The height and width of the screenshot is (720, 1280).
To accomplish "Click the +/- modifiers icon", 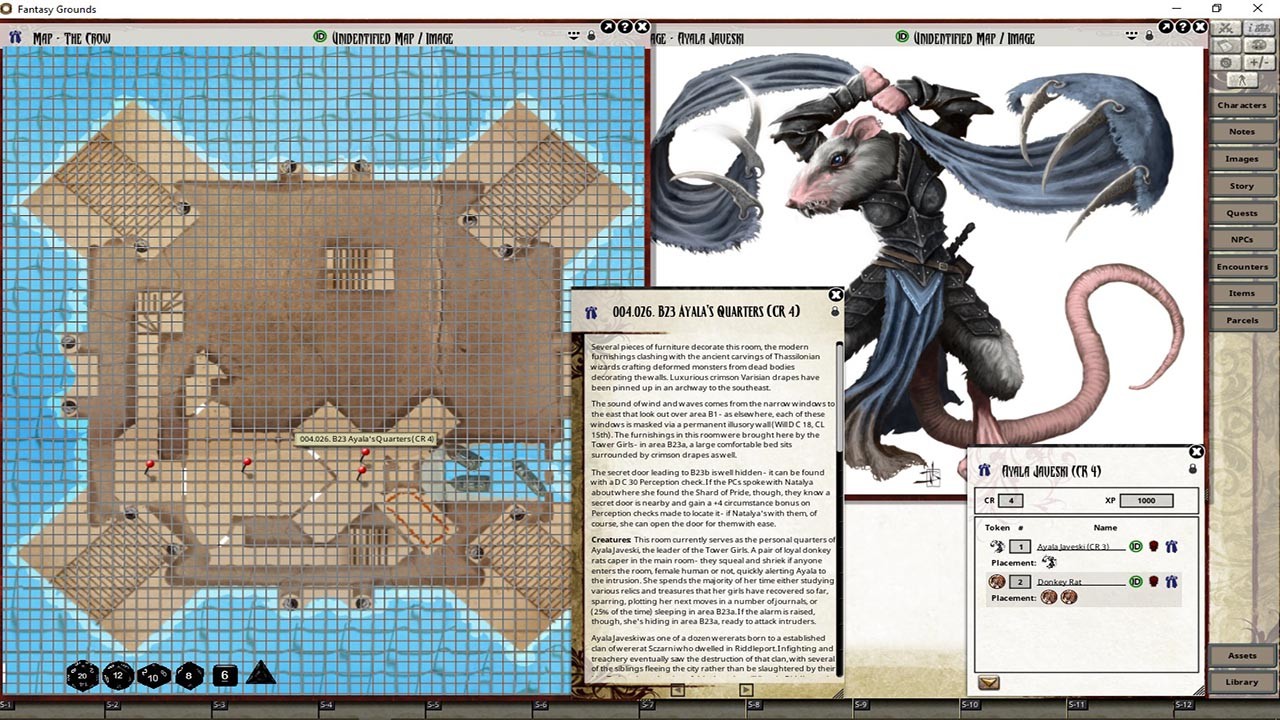I will pos(1260,62).
